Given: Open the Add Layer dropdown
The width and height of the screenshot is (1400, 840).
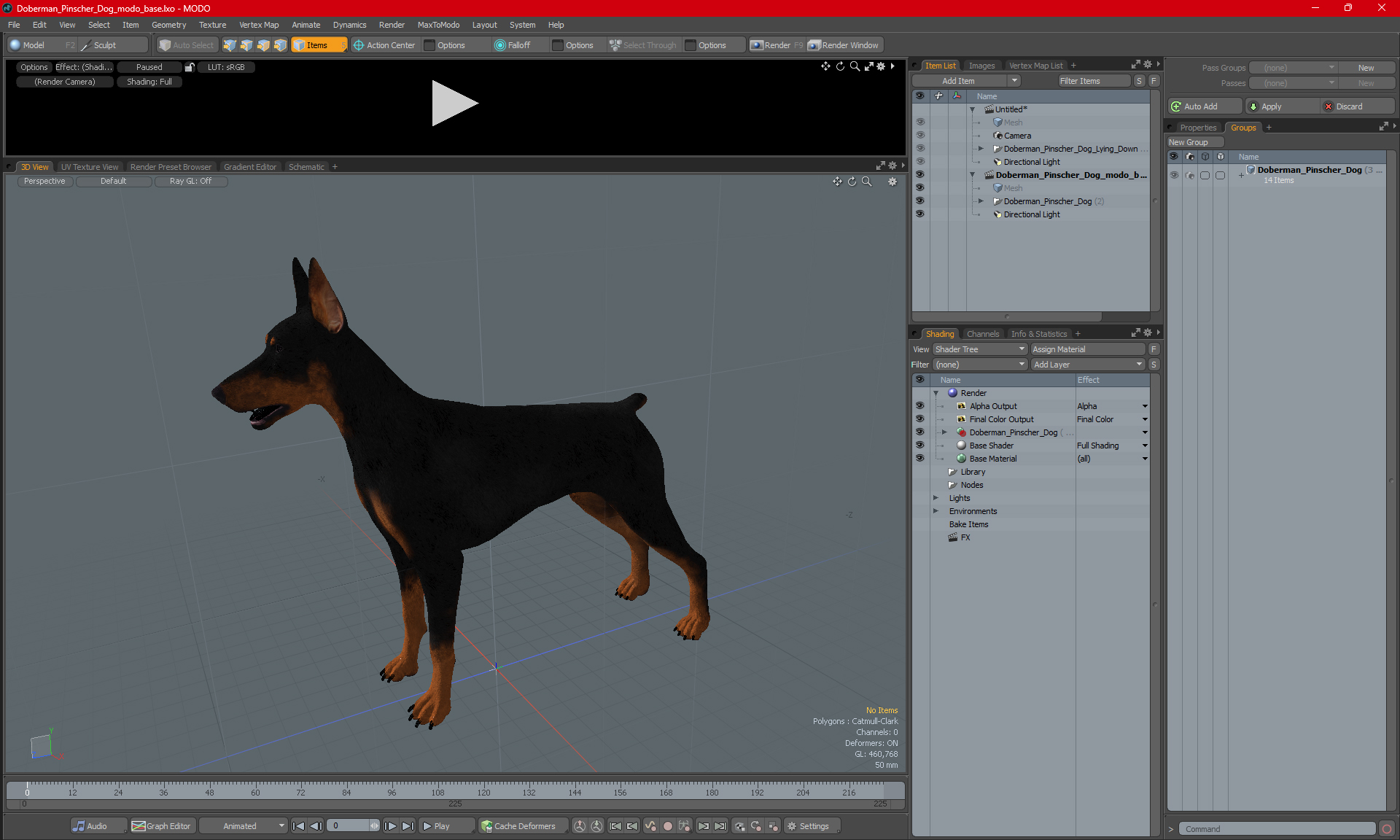Looking at the screenshot, I should coord(1088,365).
